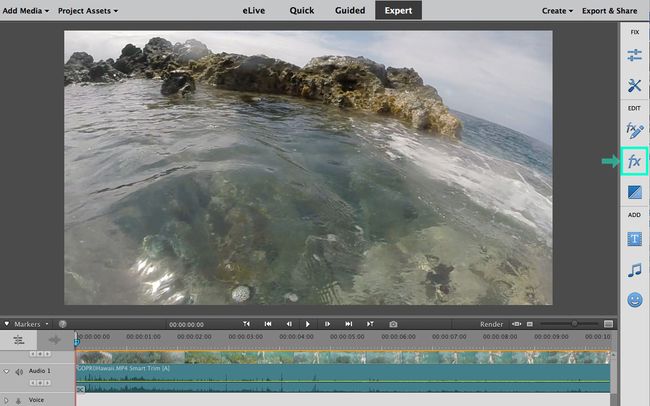
Task: Click the zoom in timeline icon
Action: click(x=608, y=324)
